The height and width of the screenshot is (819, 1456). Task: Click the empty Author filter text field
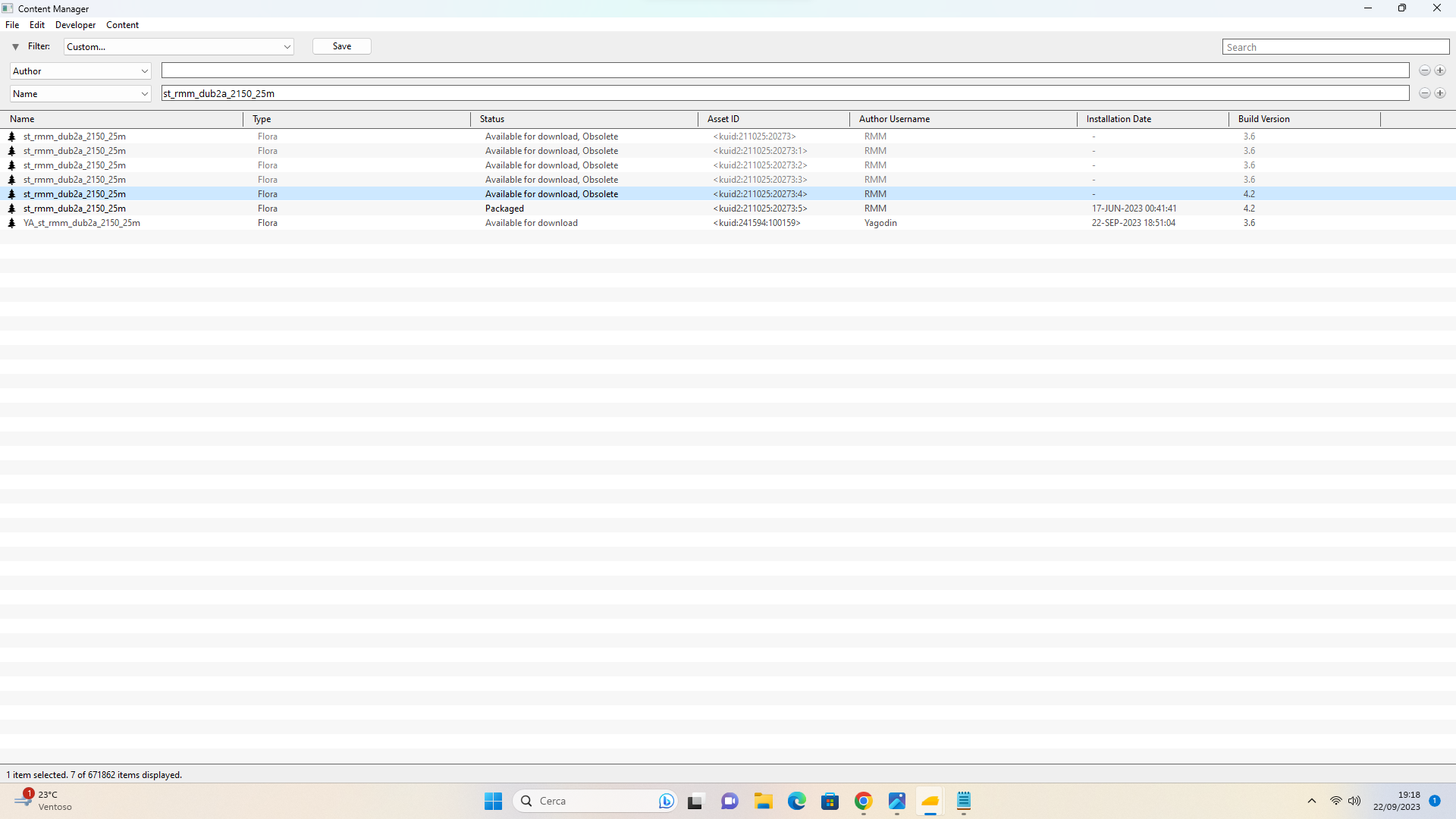point(785,71)
